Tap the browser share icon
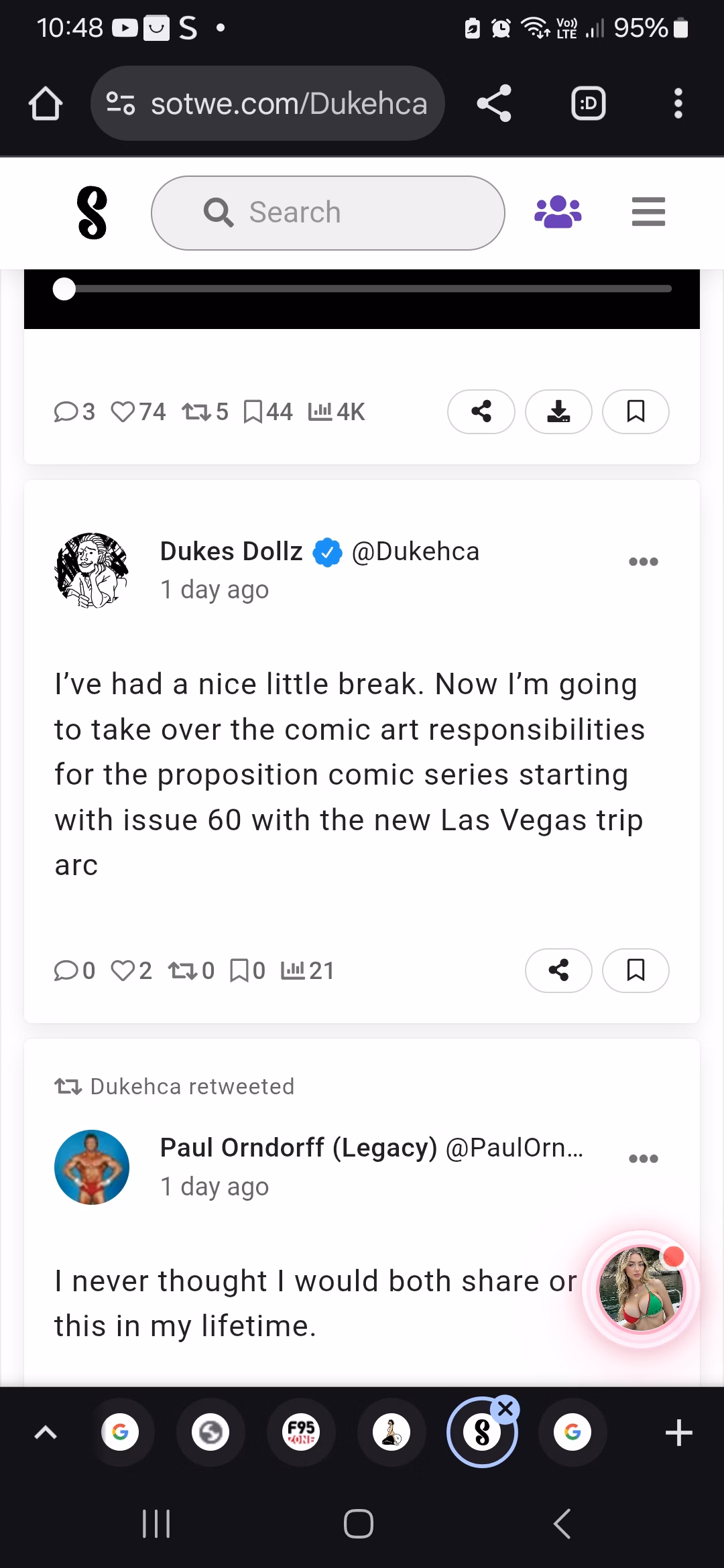724x1568 pixels. (x=494, y=104)
